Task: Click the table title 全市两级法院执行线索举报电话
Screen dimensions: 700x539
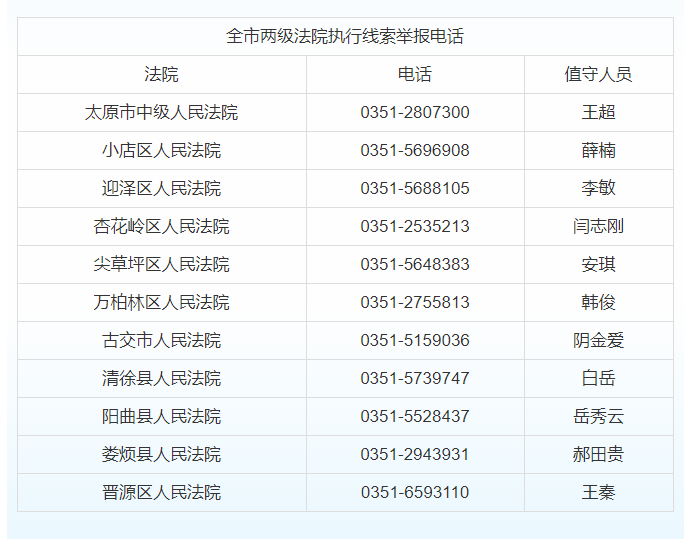Action: point(345,36)
